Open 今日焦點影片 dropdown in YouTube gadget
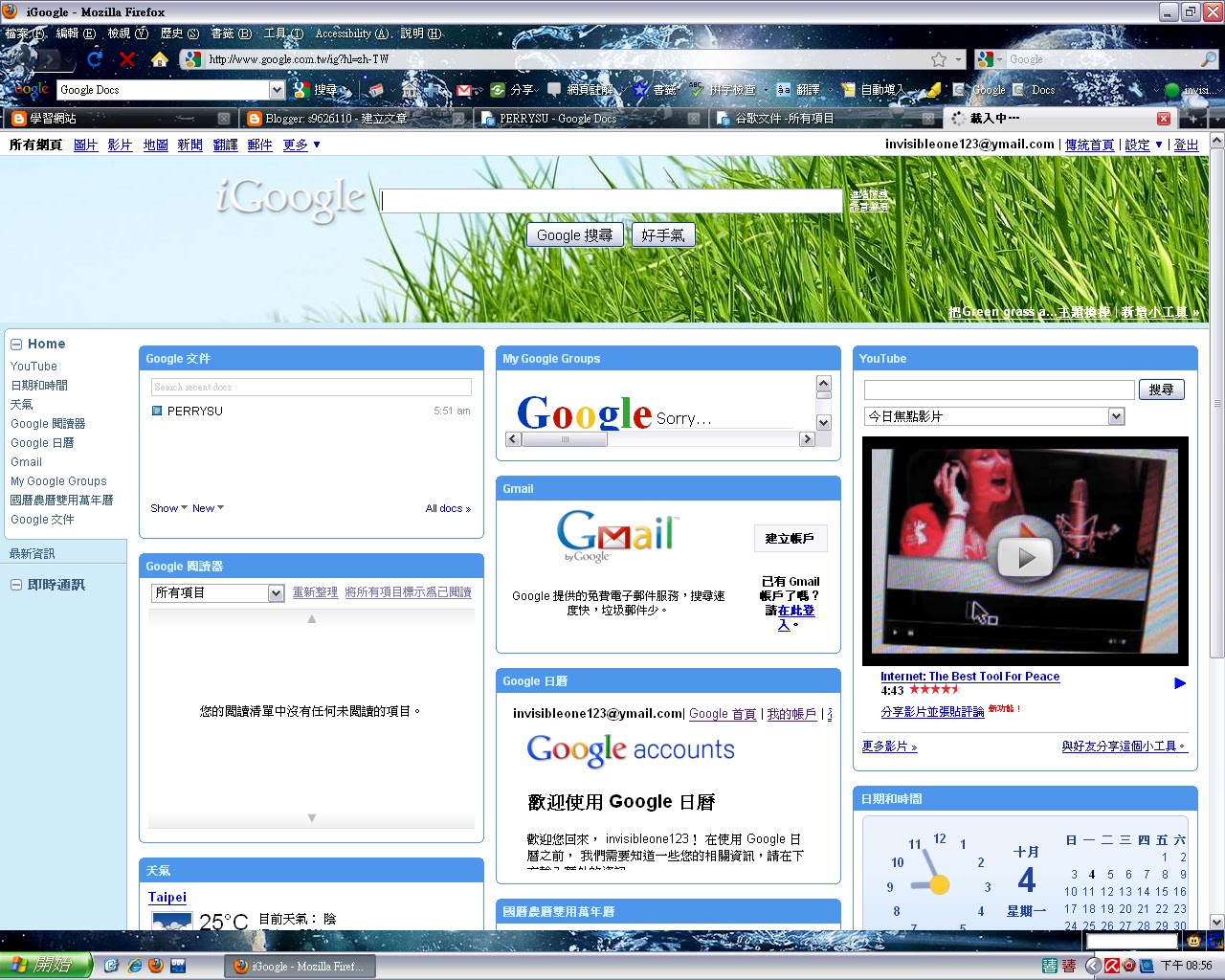 993,416
